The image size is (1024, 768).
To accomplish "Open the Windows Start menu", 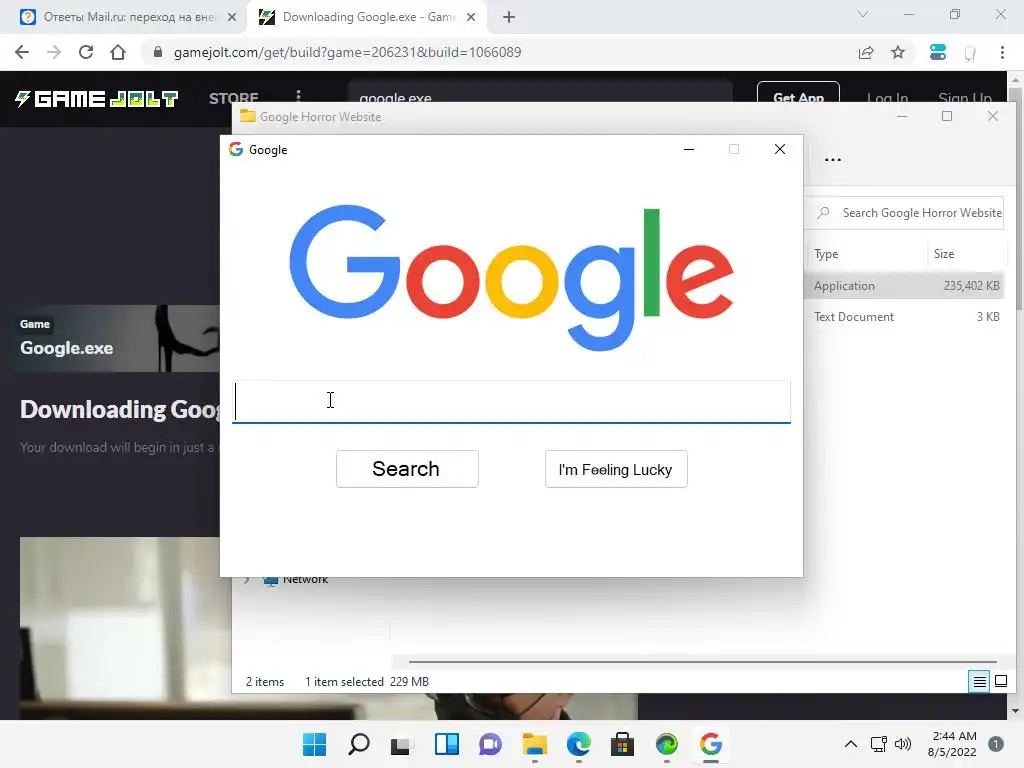I will click(x=314, y=744).
